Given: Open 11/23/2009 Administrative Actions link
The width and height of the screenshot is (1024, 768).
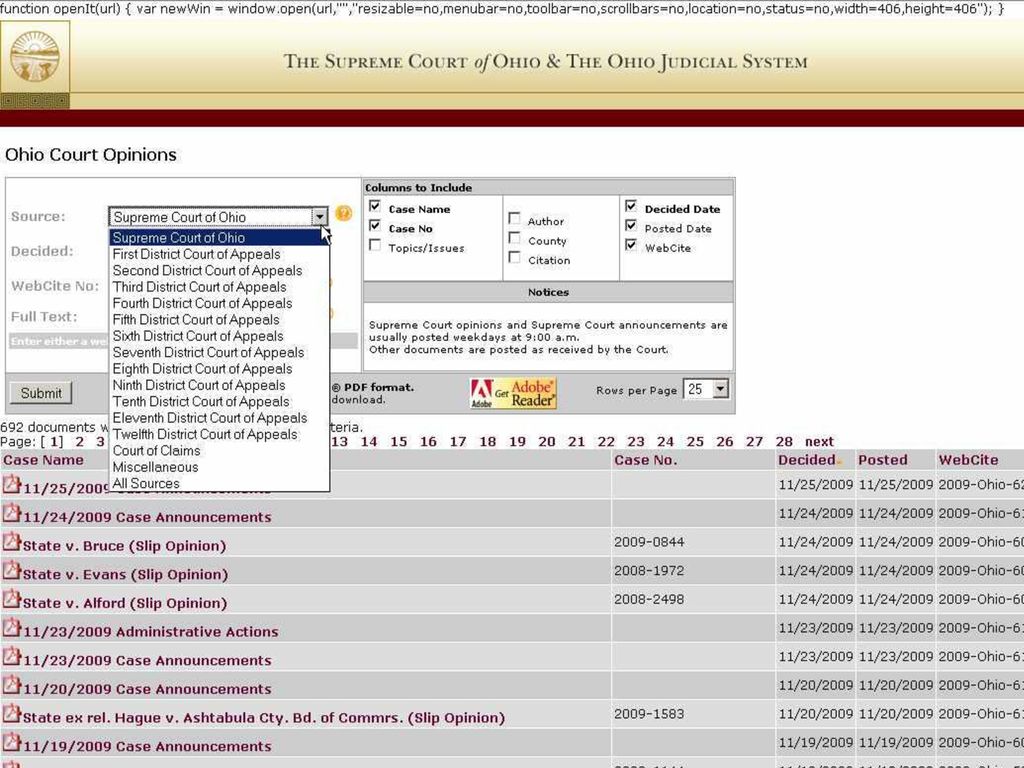Looking at the screenshot, I should (x=150, y=632).
